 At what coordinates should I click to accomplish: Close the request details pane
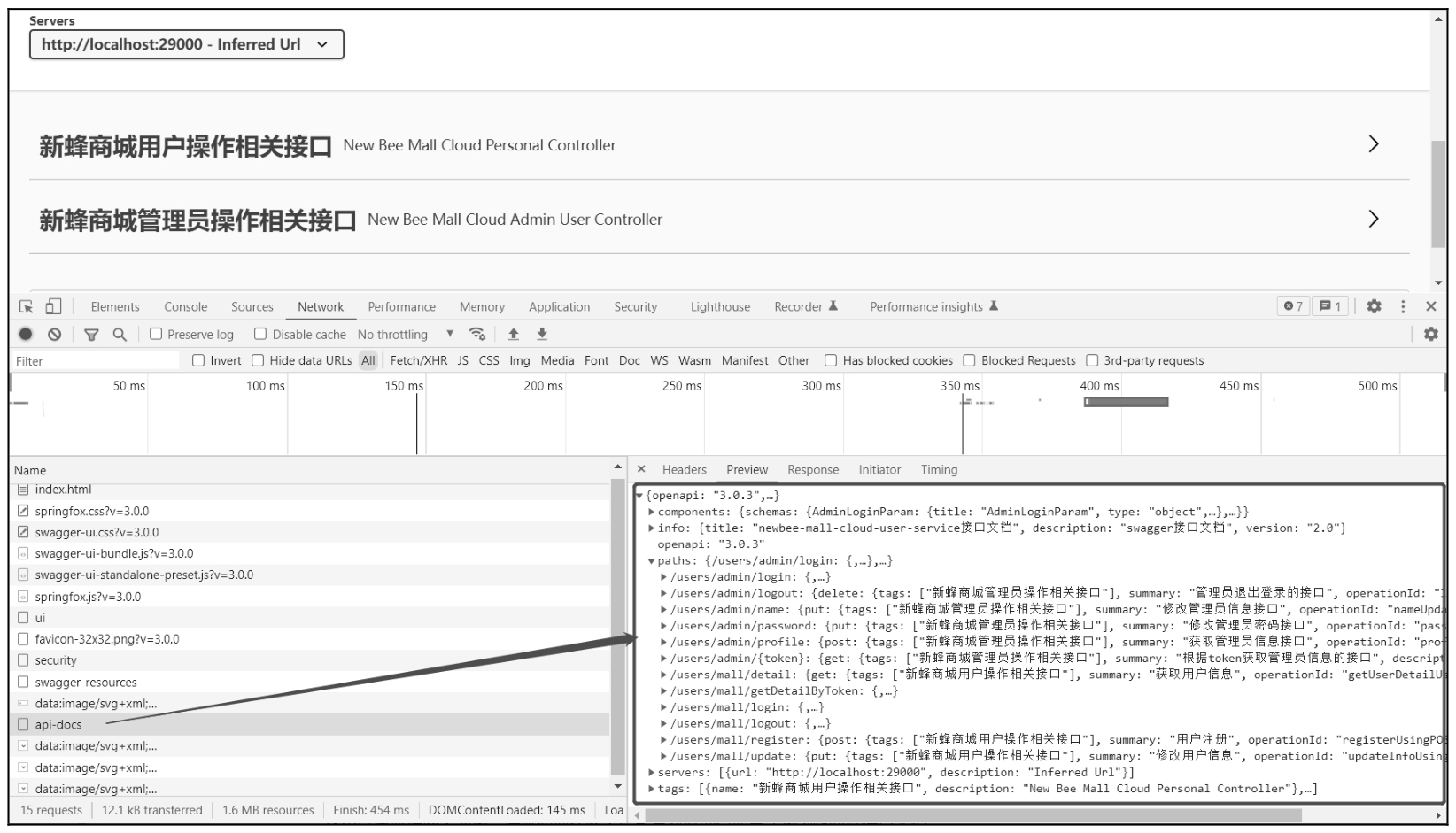[642, 469]
